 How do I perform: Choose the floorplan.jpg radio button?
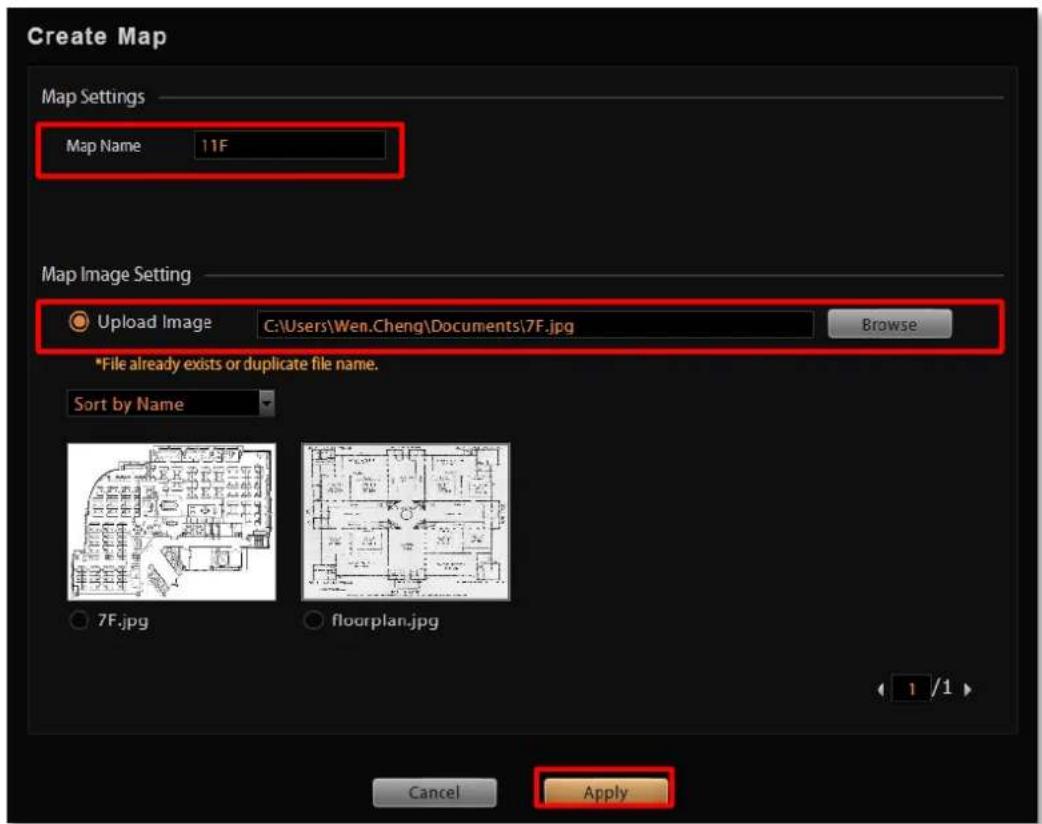[x=312, y=620]
